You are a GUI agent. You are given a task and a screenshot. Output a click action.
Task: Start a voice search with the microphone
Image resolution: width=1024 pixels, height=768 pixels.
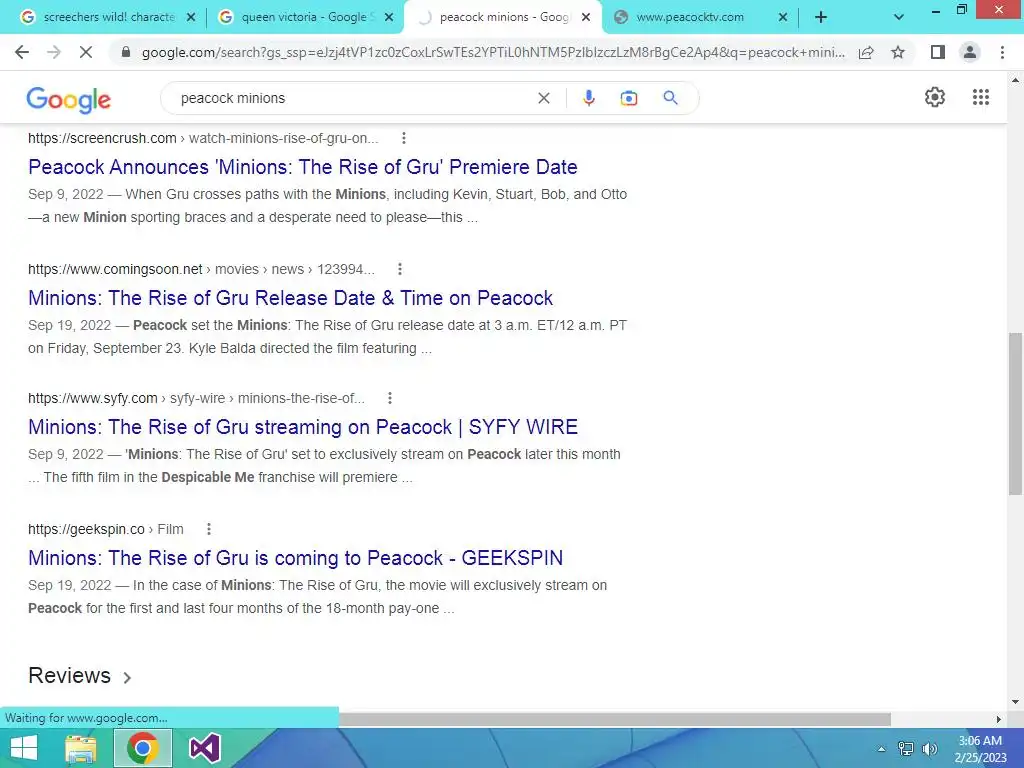(588, 98)
